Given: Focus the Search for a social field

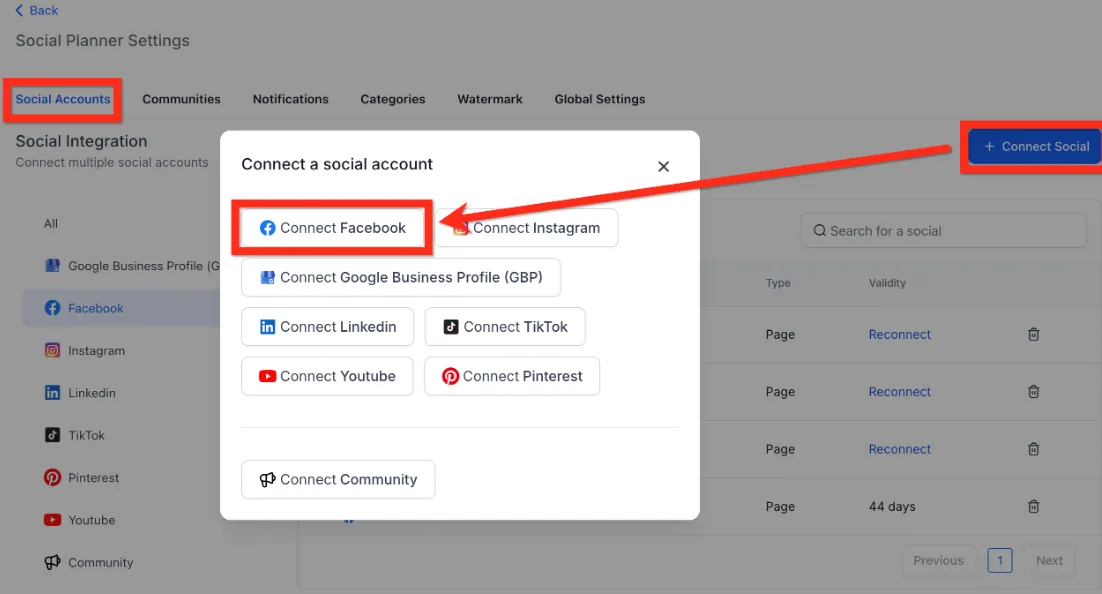Looking at the screenshot, I should (x=943, y=231).
